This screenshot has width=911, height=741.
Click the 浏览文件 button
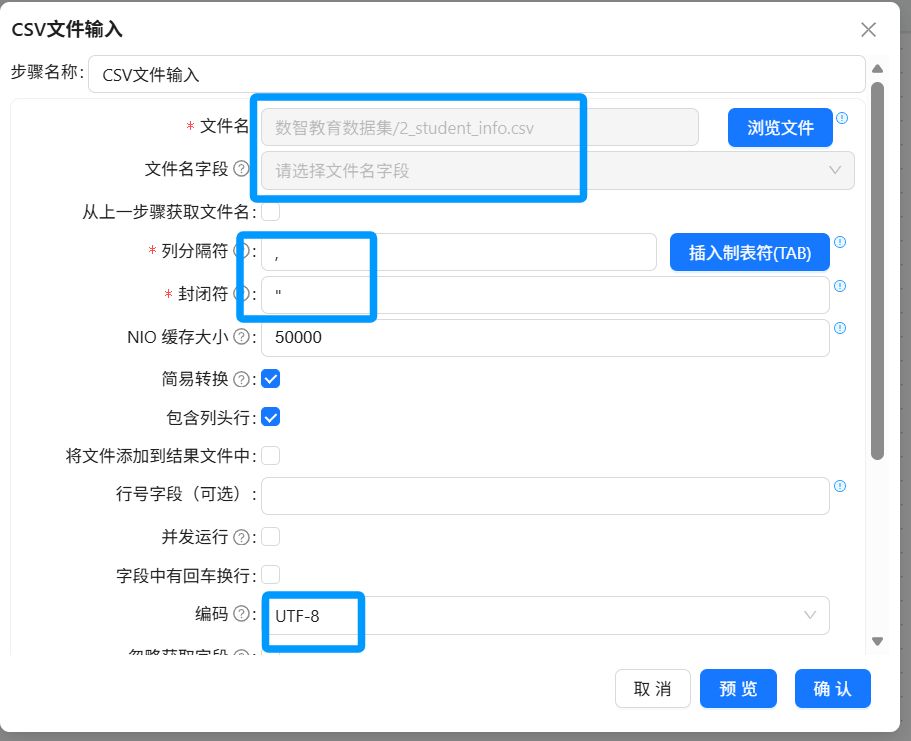pos(780,127)
